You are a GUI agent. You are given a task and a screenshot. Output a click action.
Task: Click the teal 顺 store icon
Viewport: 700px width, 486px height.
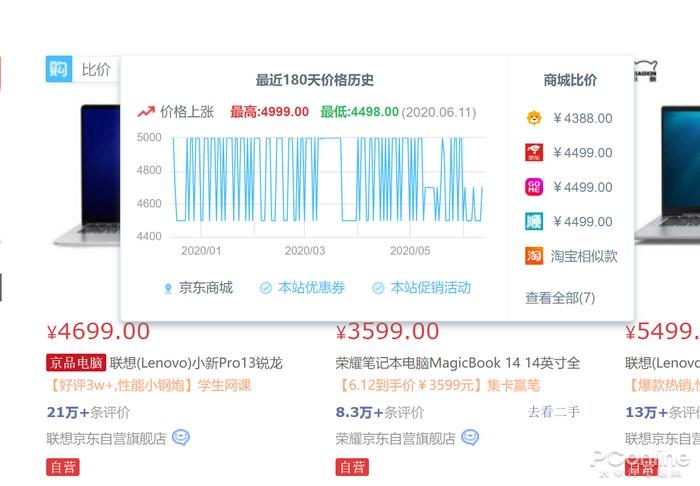pyautogui.click(x=534, y=221)
